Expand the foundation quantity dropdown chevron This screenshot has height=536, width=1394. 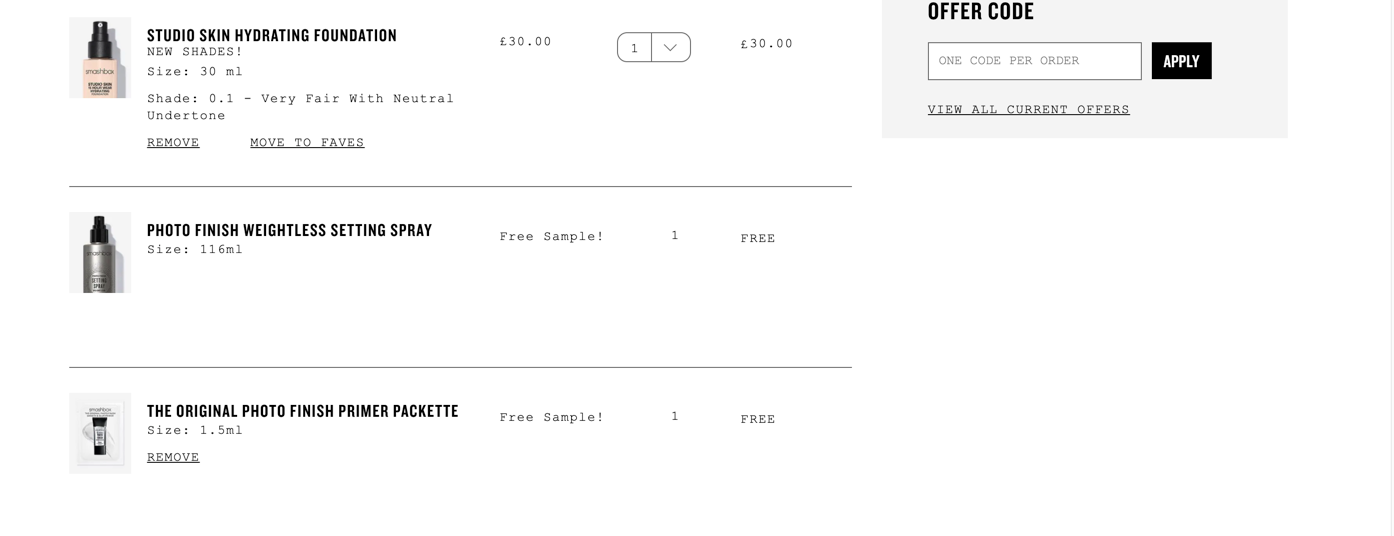(x=671, y=47)
